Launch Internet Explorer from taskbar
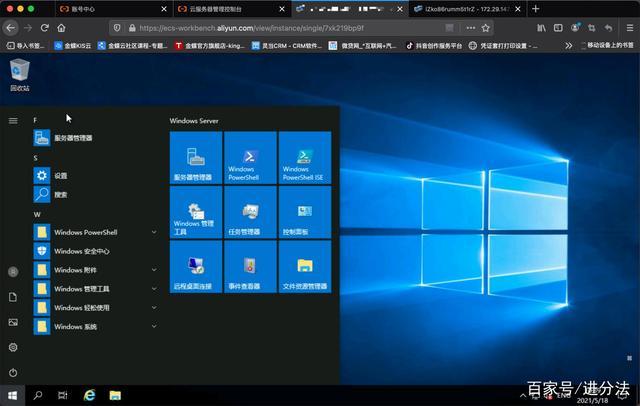Screen dimensions: 640x406 point(89,395)
